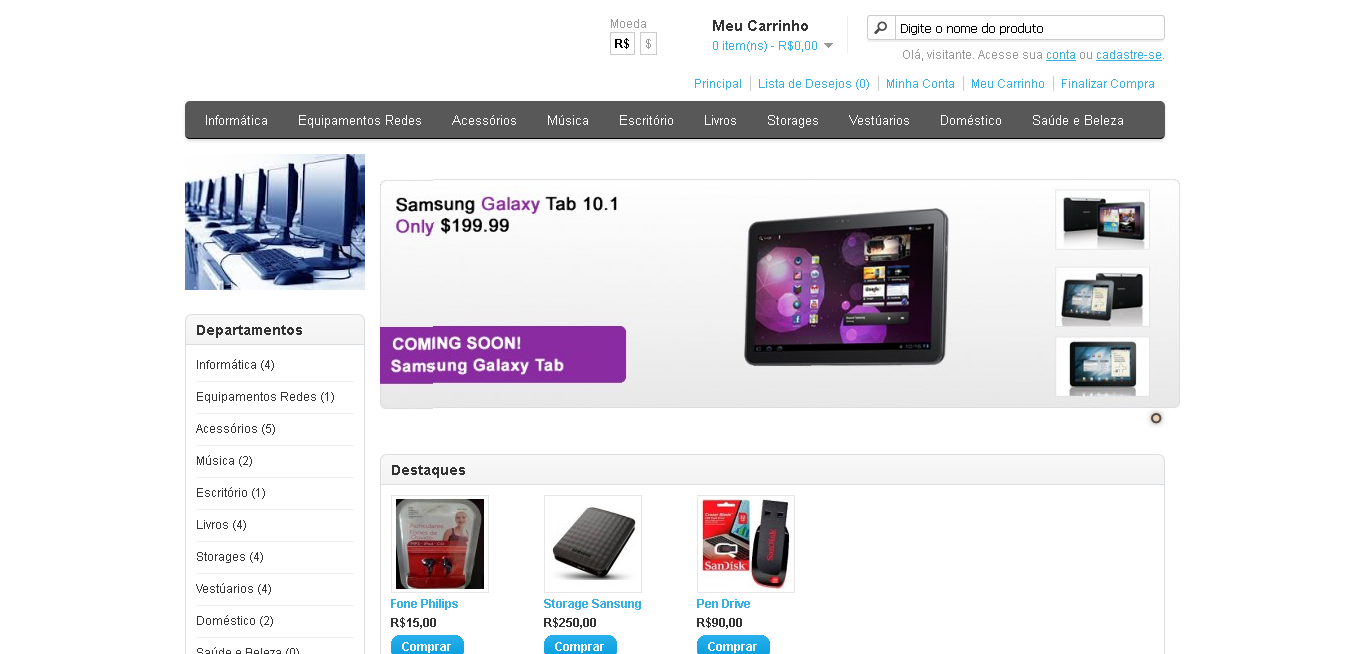The image size is (1366, 654).
Task: Open the Saúde e Beleza menu
Action: point(1078,120)
